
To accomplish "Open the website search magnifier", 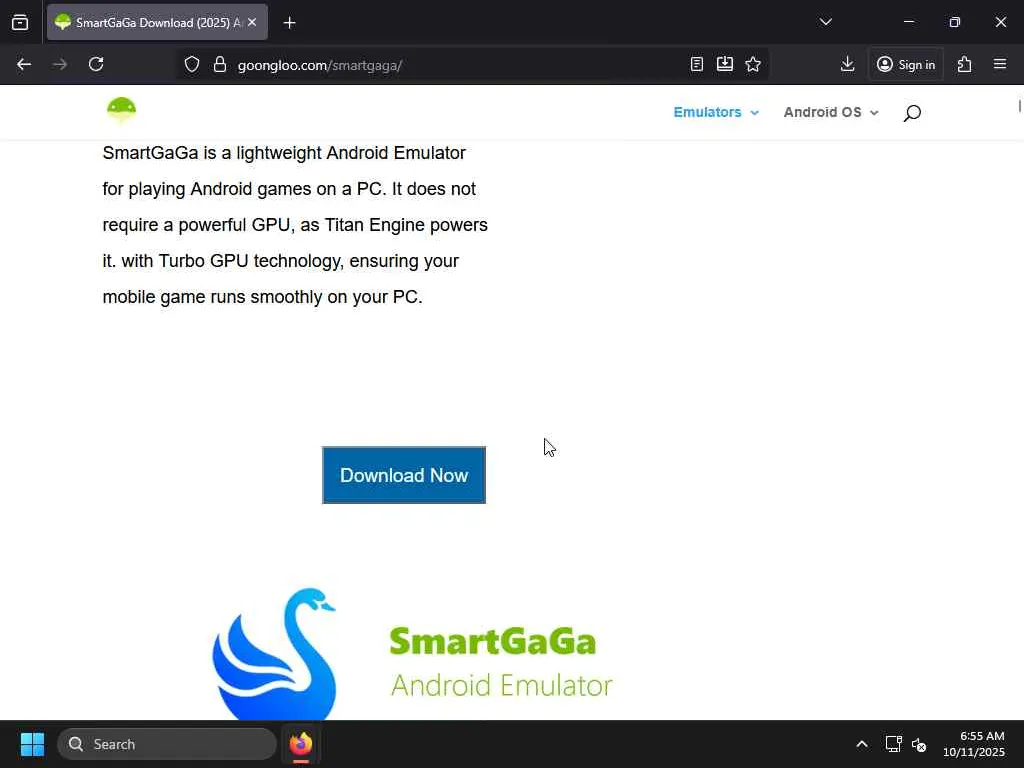I will [912, 113].
